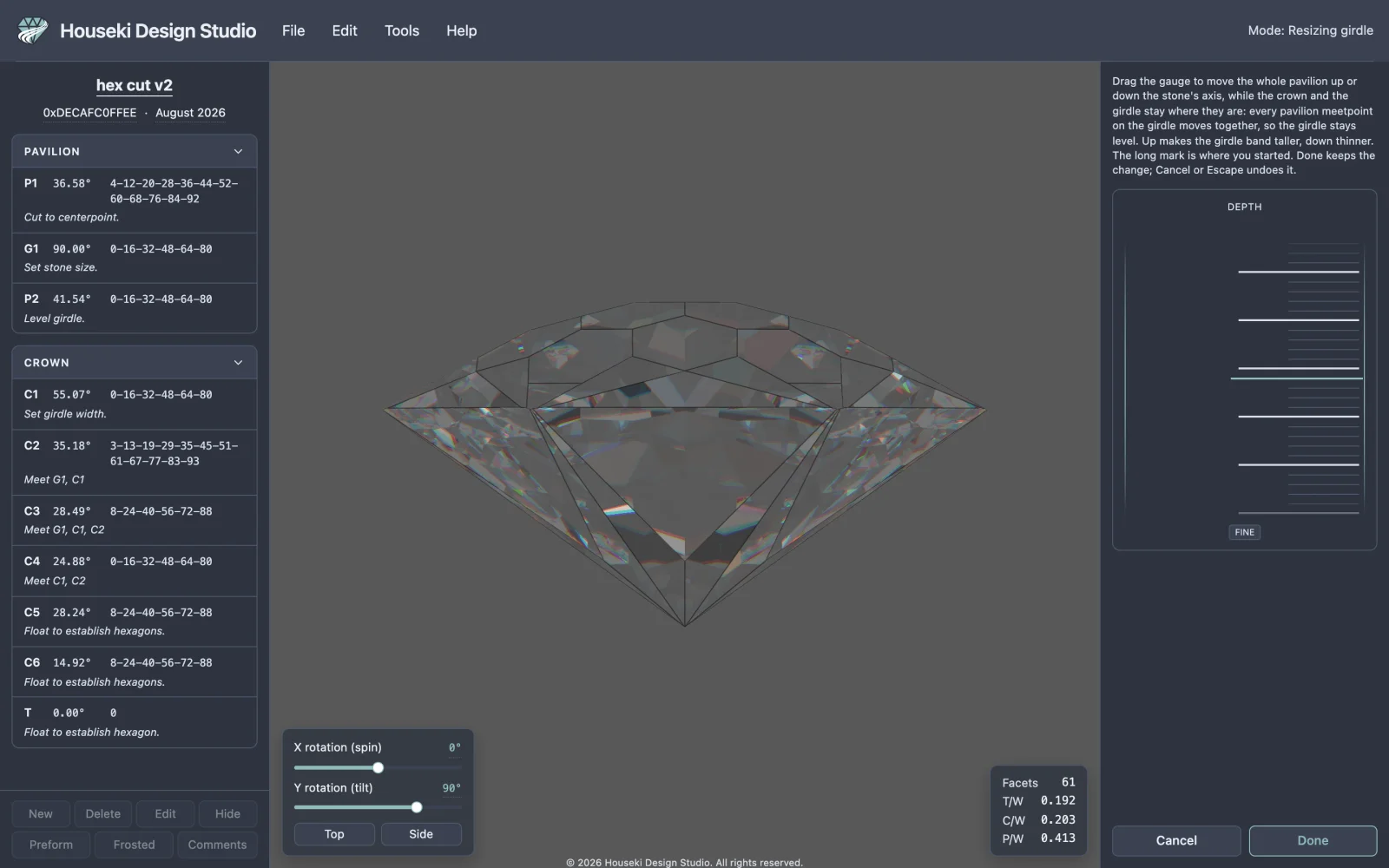The width and height of the screenshot is (1389, 868).
Task: Select crown tier C2 row
Action: [135, 462]
